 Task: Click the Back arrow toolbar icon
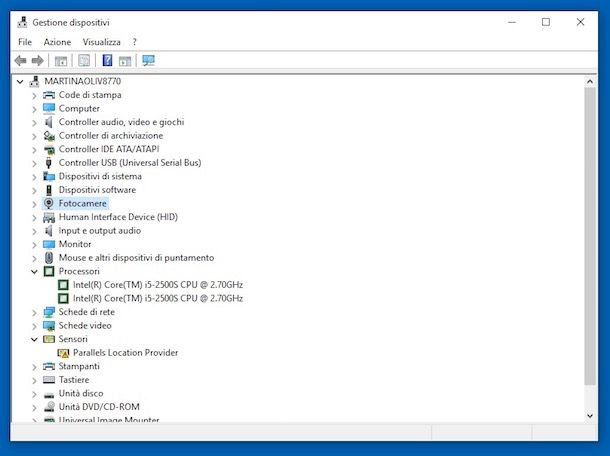20,60
